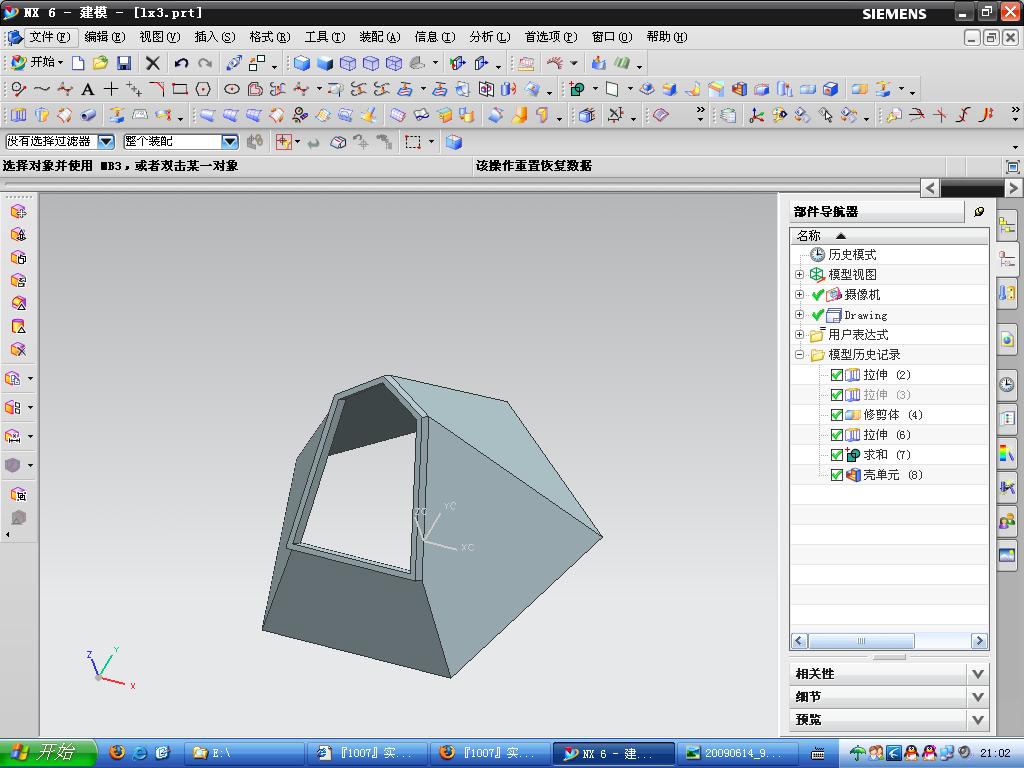Open the 插入(S) menu
This screenshot has width=1024, height=768.
(214, 37)
